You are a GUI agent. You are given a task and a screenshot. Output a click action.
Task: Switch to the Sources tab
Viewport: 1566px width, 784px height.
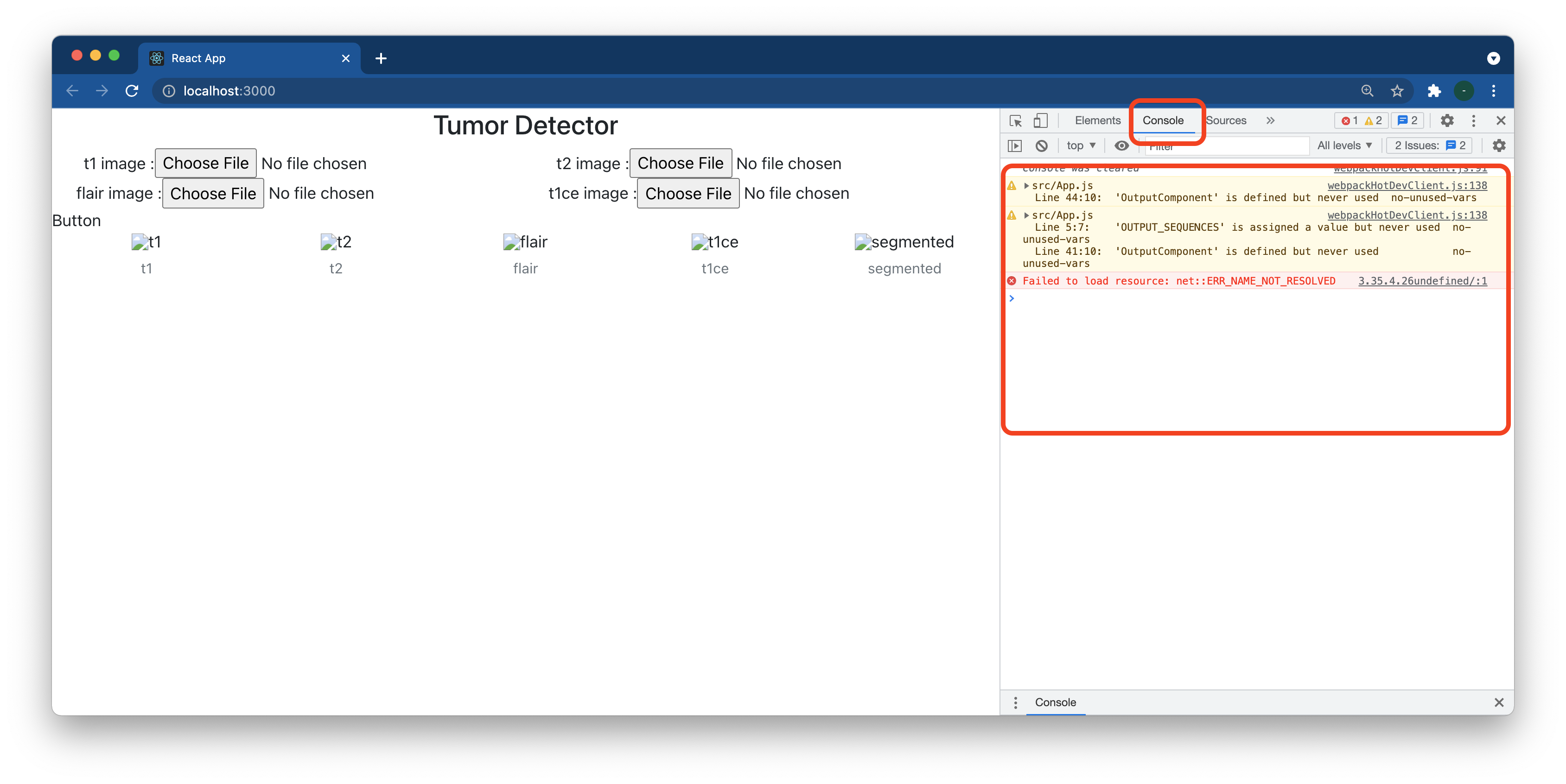click(x=1226, y=121)
